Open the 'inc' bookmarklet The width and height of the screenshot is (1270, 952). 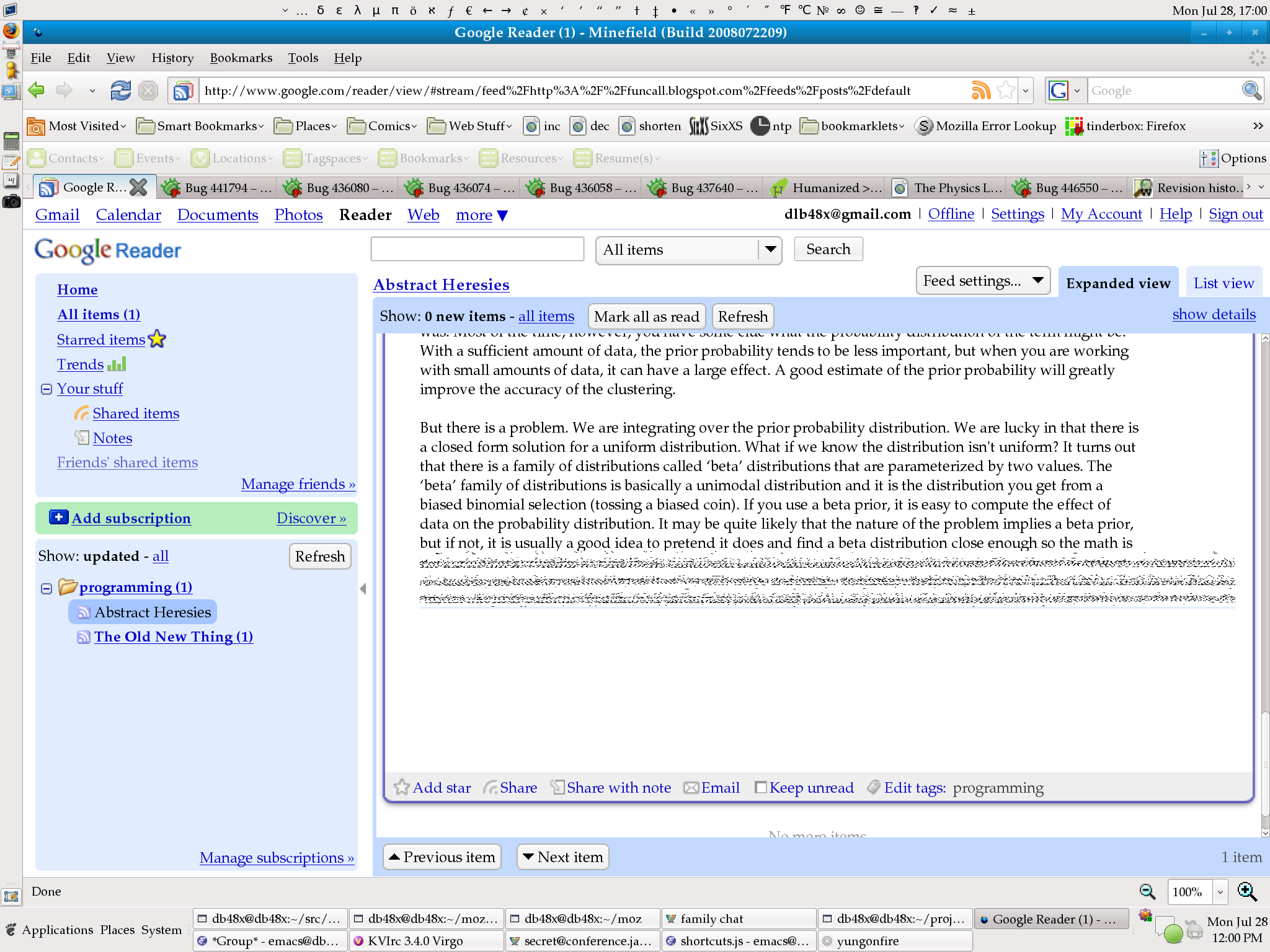pyautogui.click(x=541, y=126)
